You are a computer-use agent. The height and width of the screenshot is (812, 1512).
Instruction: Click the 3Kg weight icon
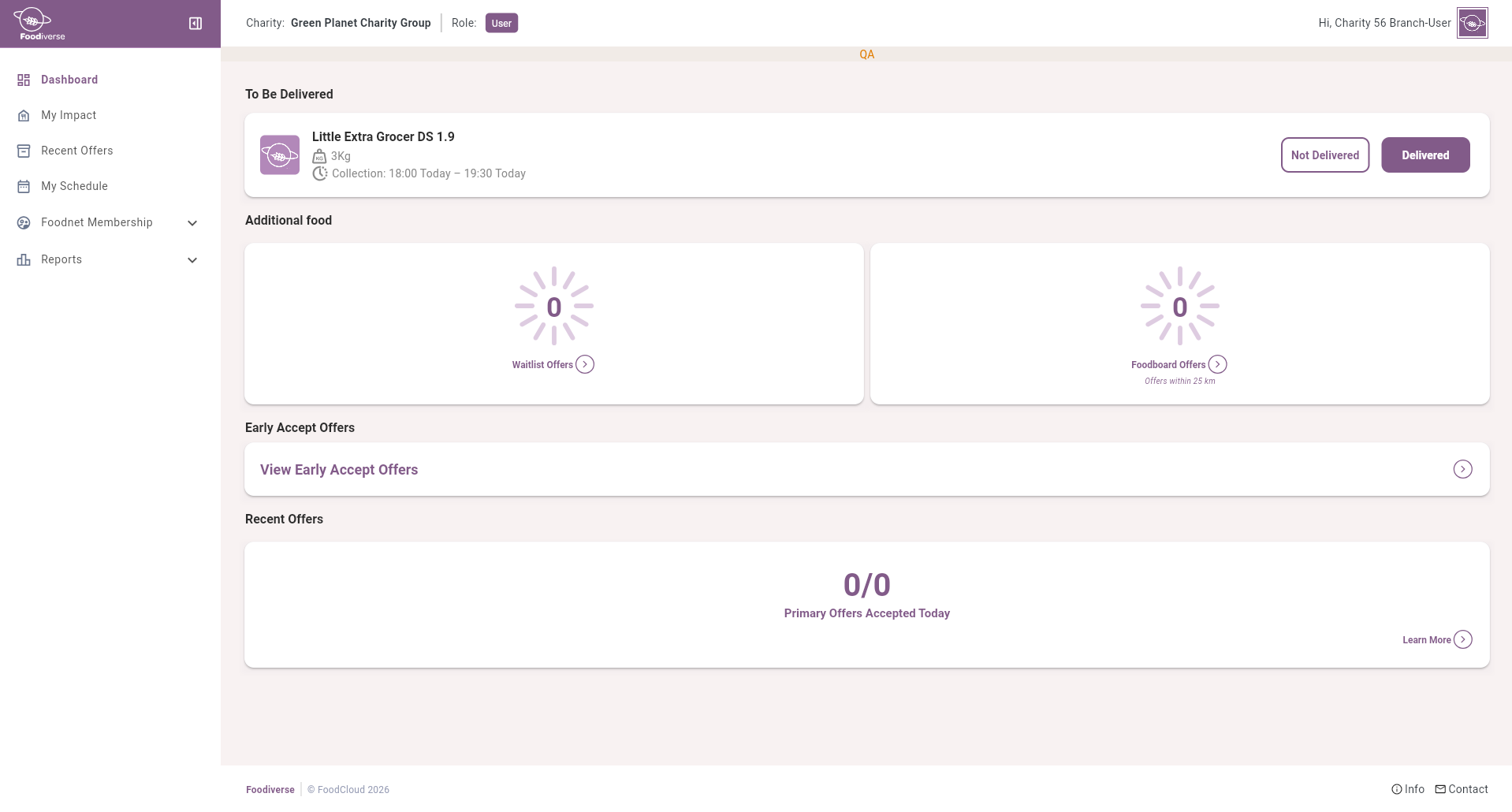pos(319,156)
